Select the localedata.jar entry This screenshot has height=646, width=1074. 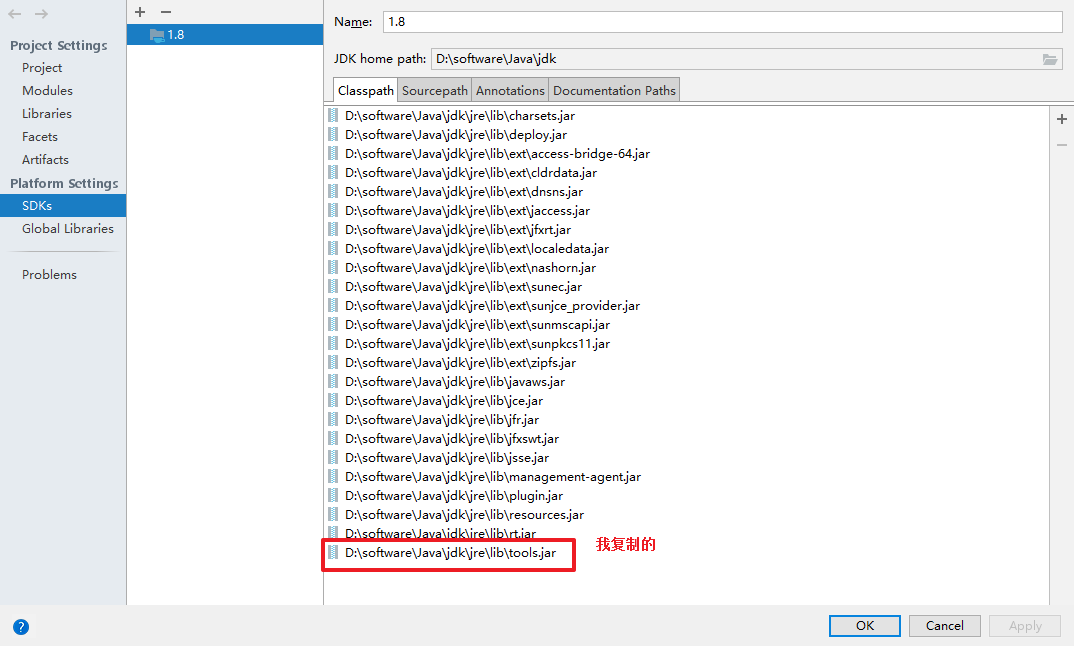click(x=477, y=249)
